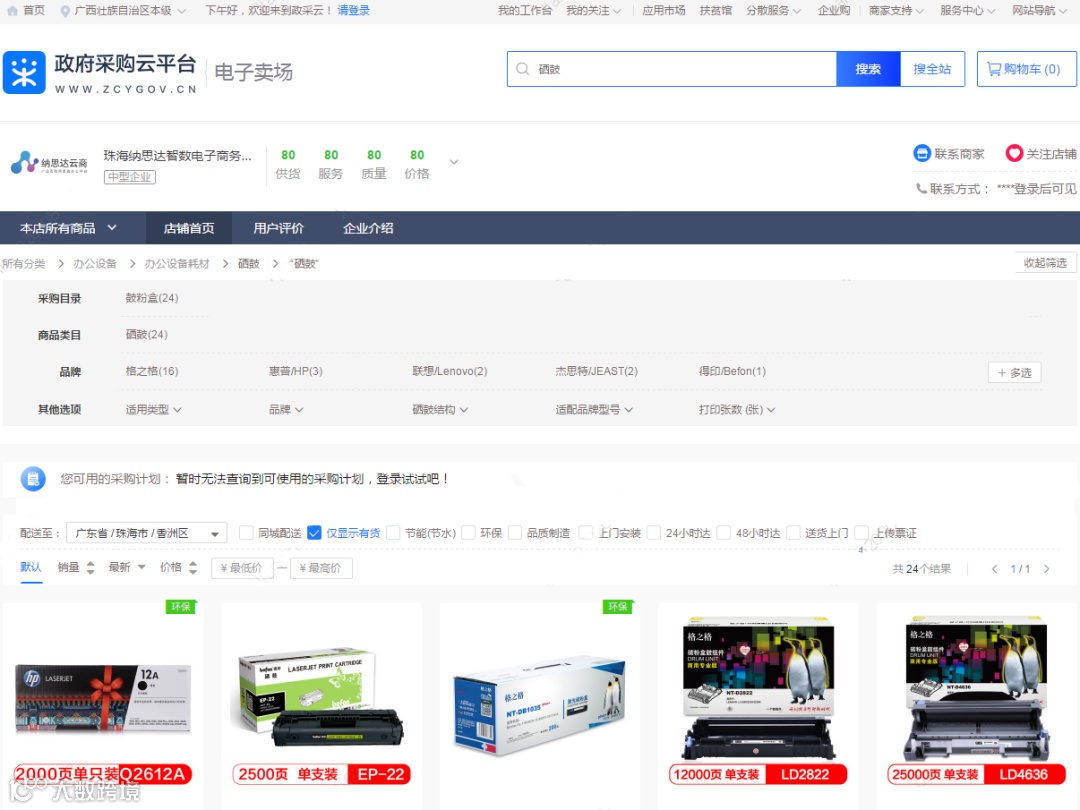1080x810 pixels.
Task: Tick the 同城配送 checkbox
Action: click(246, 532)
